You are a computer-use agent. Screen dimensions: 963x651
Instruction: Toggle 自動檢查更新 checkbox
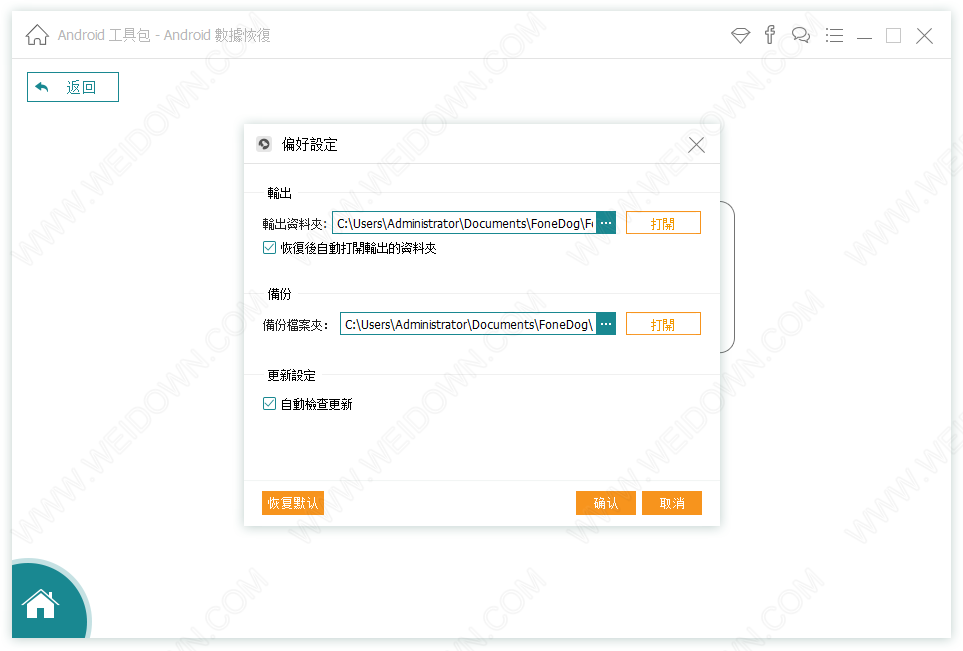(x=269, y=403)
